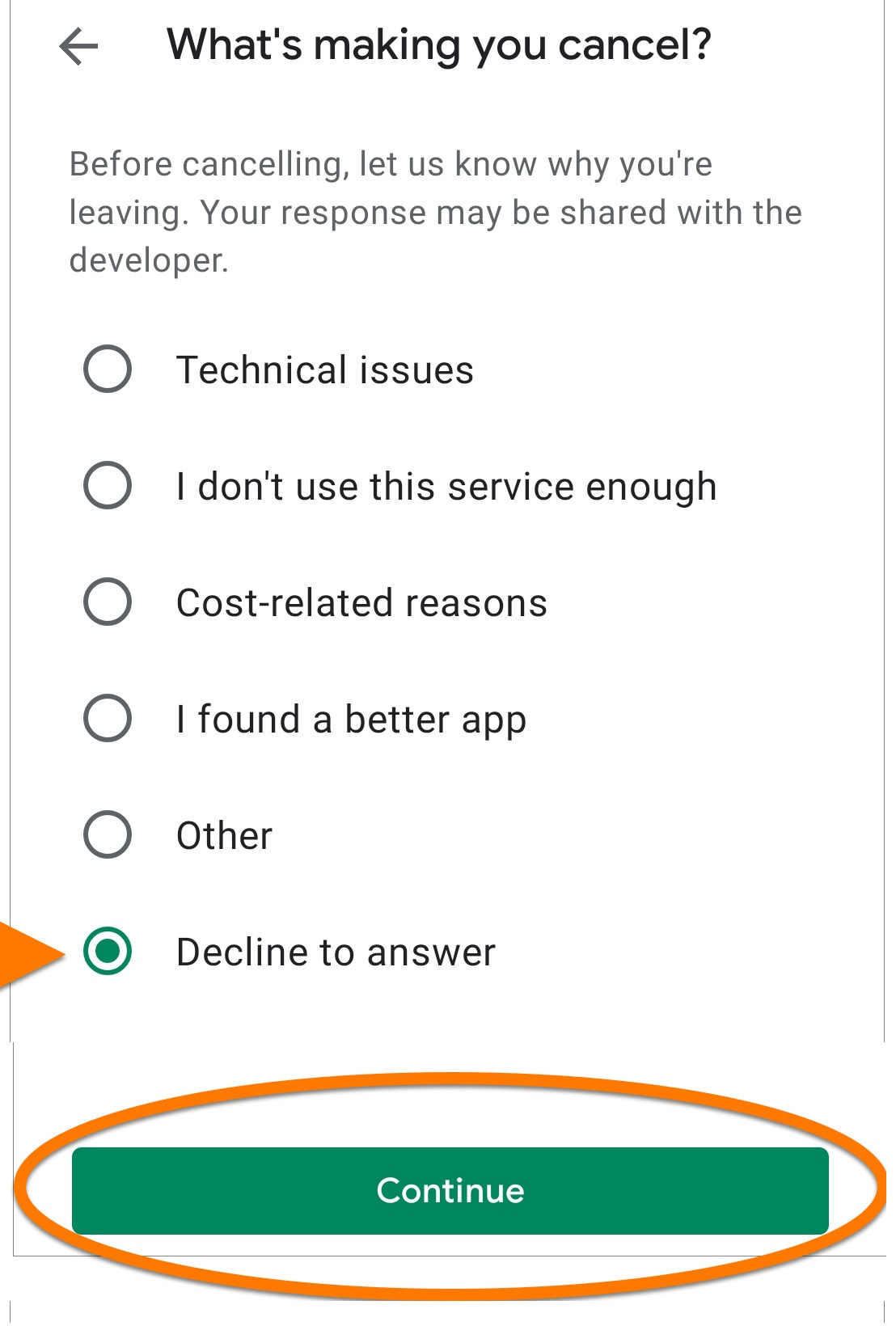This screenshot has height=1326, width=896.
Task: Select I found a better app
Action: click(108, 719)
